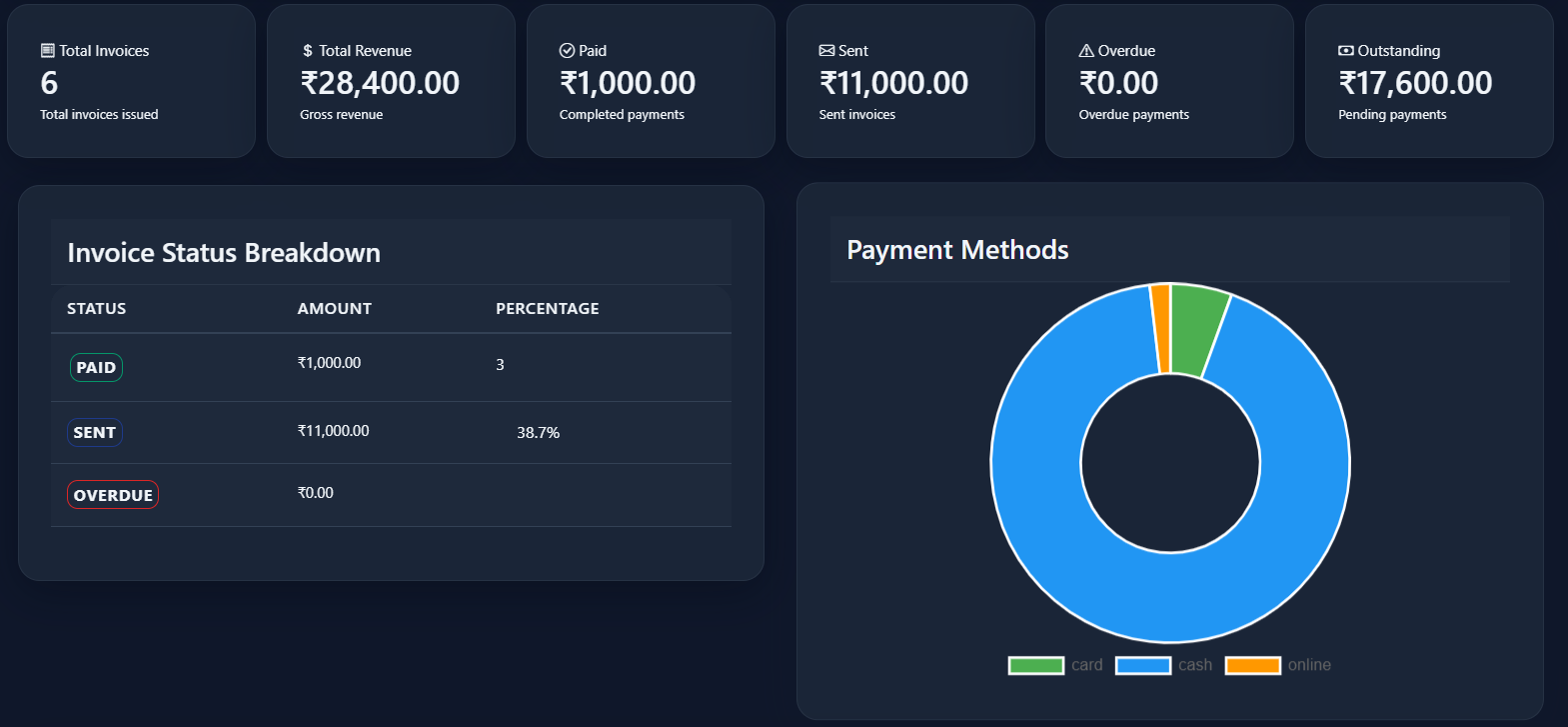Image resolution: width=1568 pixels, height=727 pixels.
Task: Click the 'Overdue payments' caption
Action: click(1133, 115)
